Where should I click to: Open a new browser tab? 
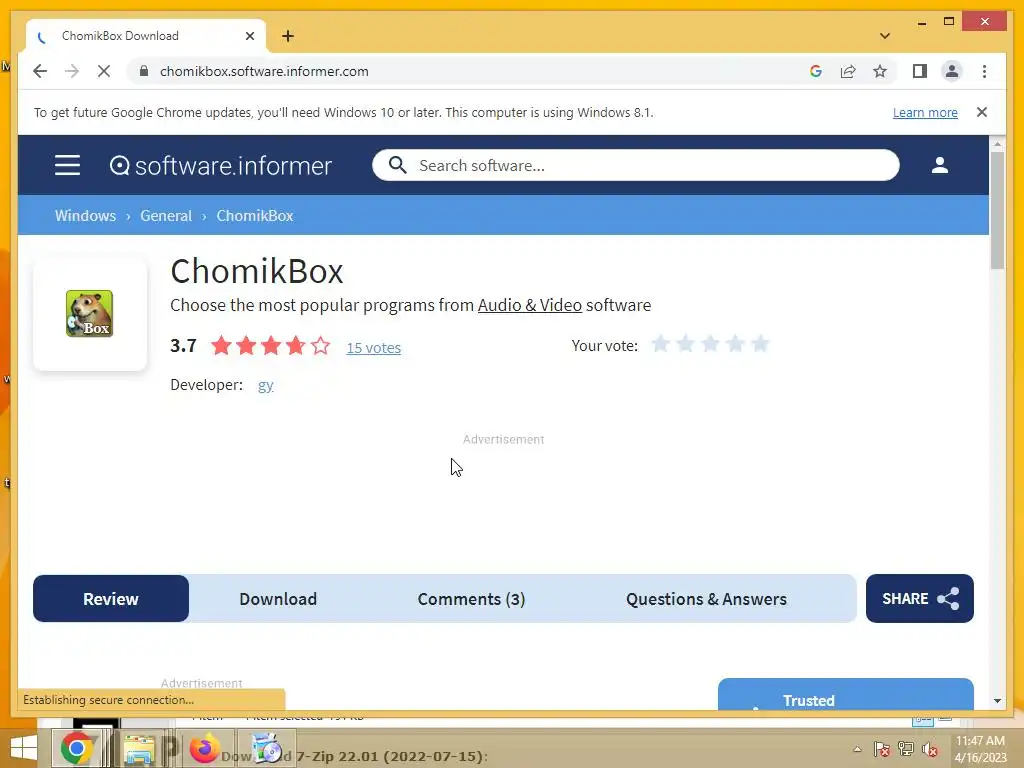pyautogui.click(x=288, y=36)
